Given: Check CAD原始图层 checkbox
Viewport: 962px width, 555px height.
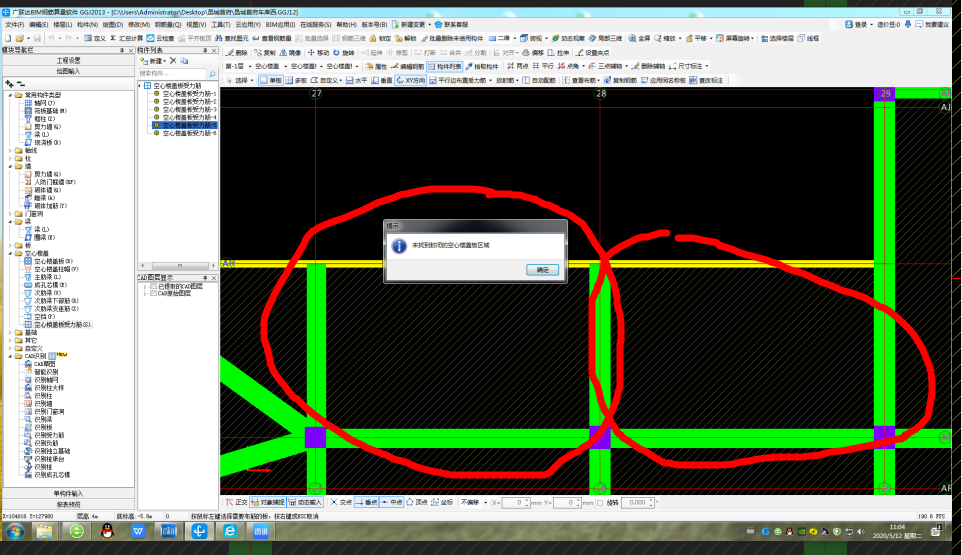Looking at the screenshot, I should point(153,294).
